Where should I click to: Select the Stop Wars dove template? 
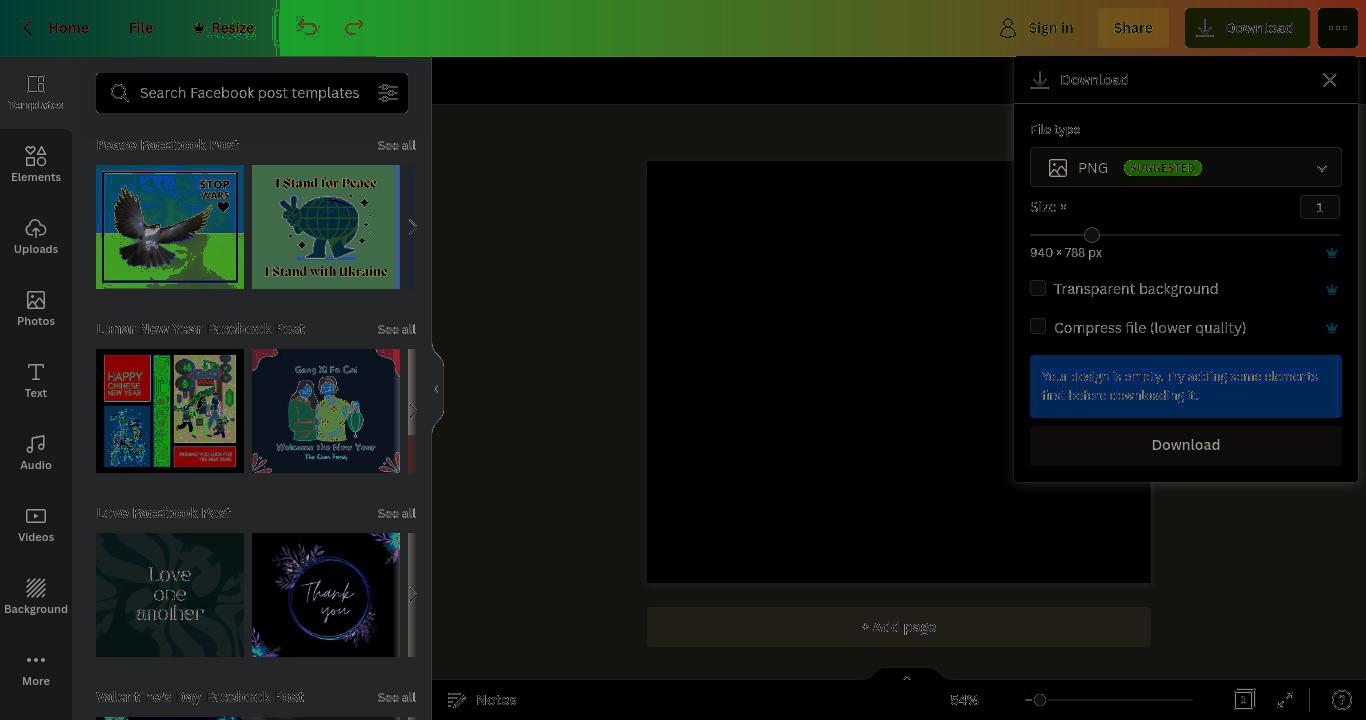(170, 227)
